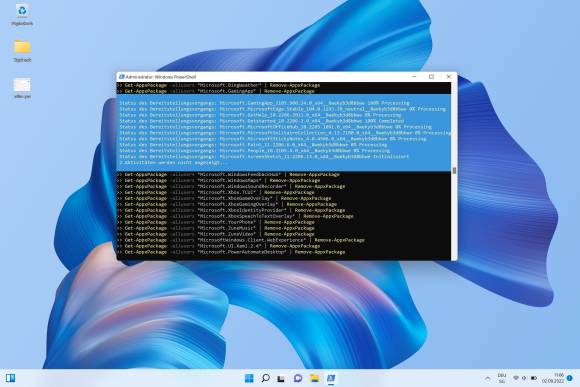Viewport: 580px width, 387px height.
Task: Click the Microsoft.BingWeather command line
Action: [219, 85]
